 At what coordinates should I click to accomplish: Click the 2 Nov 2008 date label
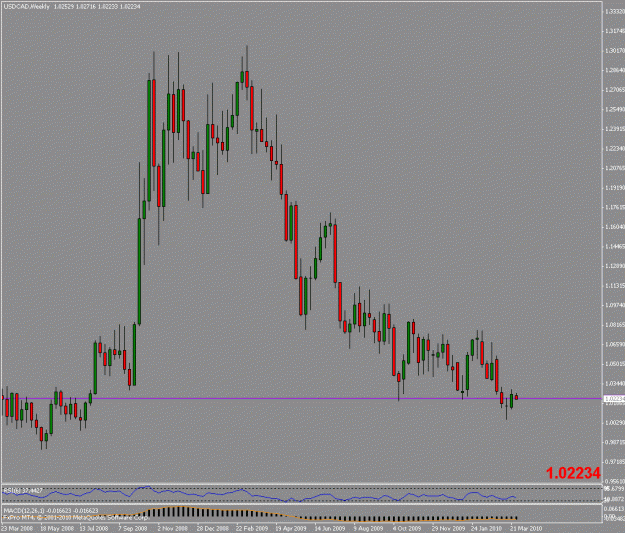pyautogui.click(x=172, y=529)
